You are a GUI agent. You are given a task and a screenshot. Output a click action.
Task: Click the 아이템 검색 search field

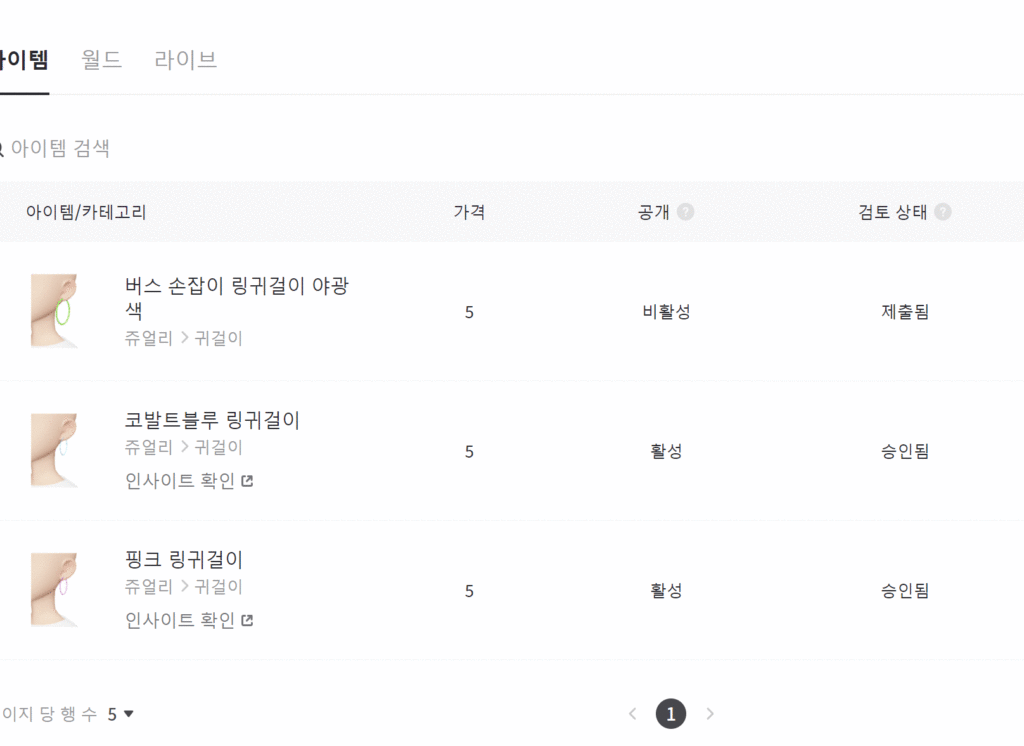pos(200,149)
